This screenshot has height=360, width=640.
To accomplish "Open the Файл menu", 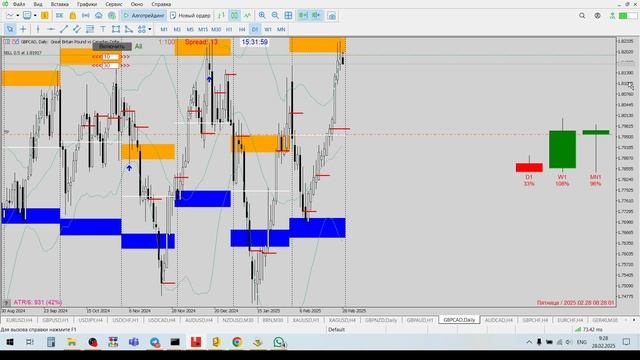I will [19, 4].
